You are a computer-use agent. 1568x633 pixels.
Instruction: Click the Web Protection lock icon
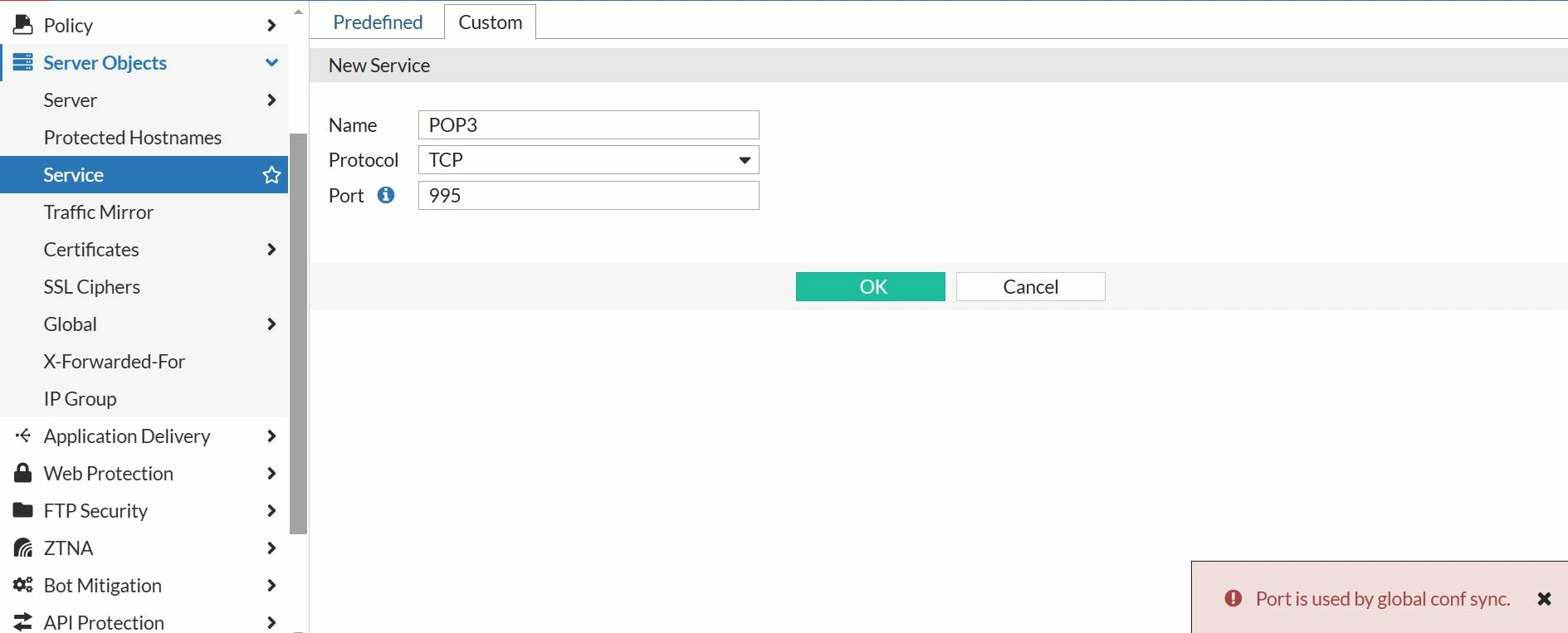point(22,473)
